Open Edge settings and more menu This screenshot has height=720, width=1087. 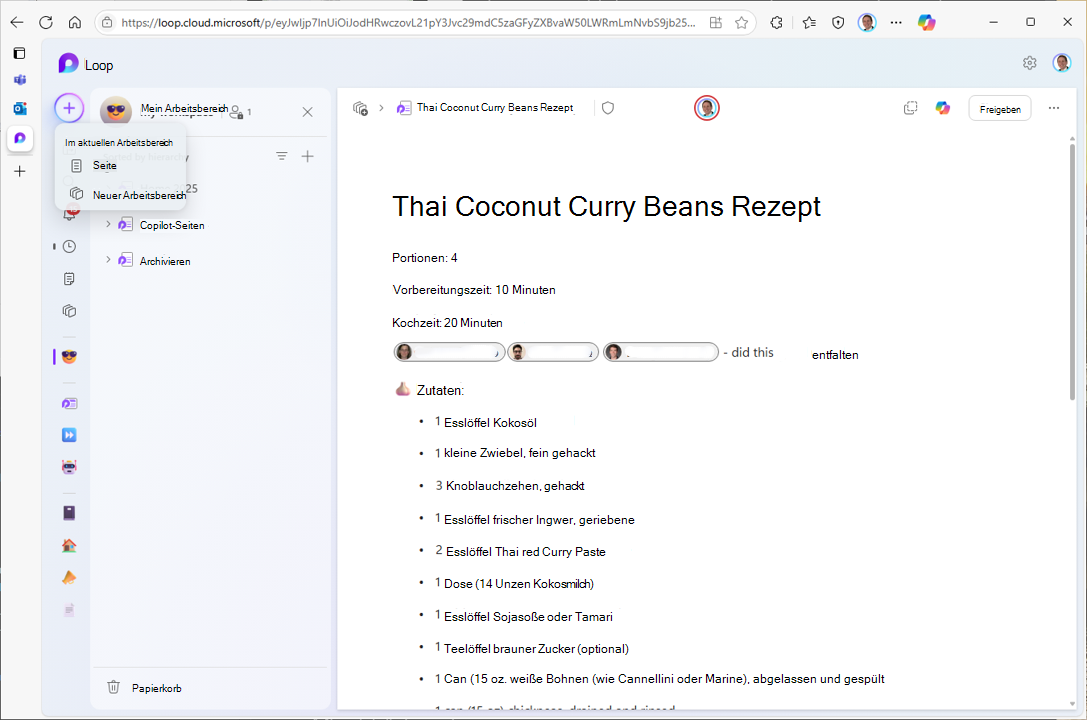coord(896,22)
